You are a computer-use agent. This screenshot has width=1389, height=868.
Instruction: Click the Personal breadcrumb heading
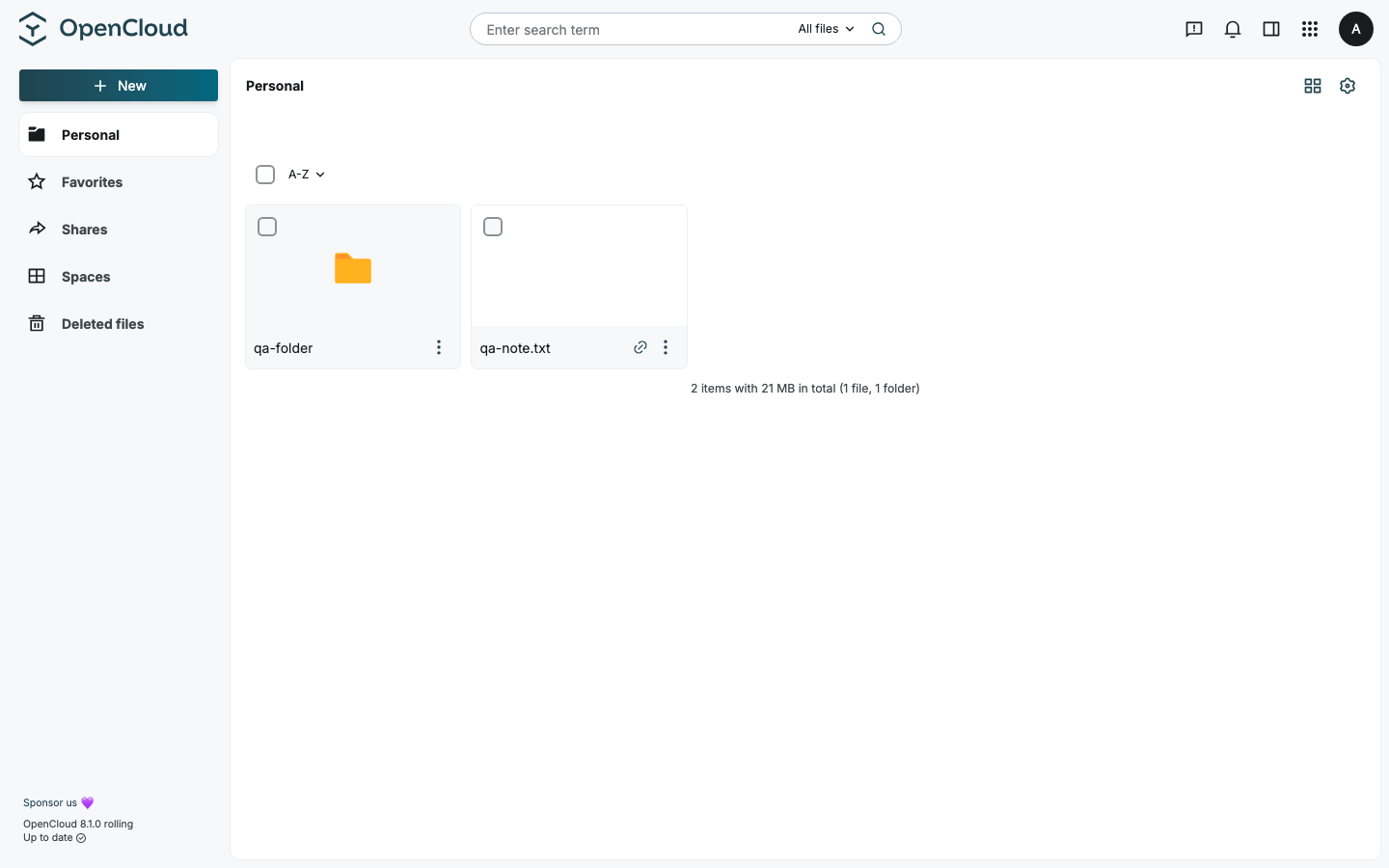tap(275, 86)
